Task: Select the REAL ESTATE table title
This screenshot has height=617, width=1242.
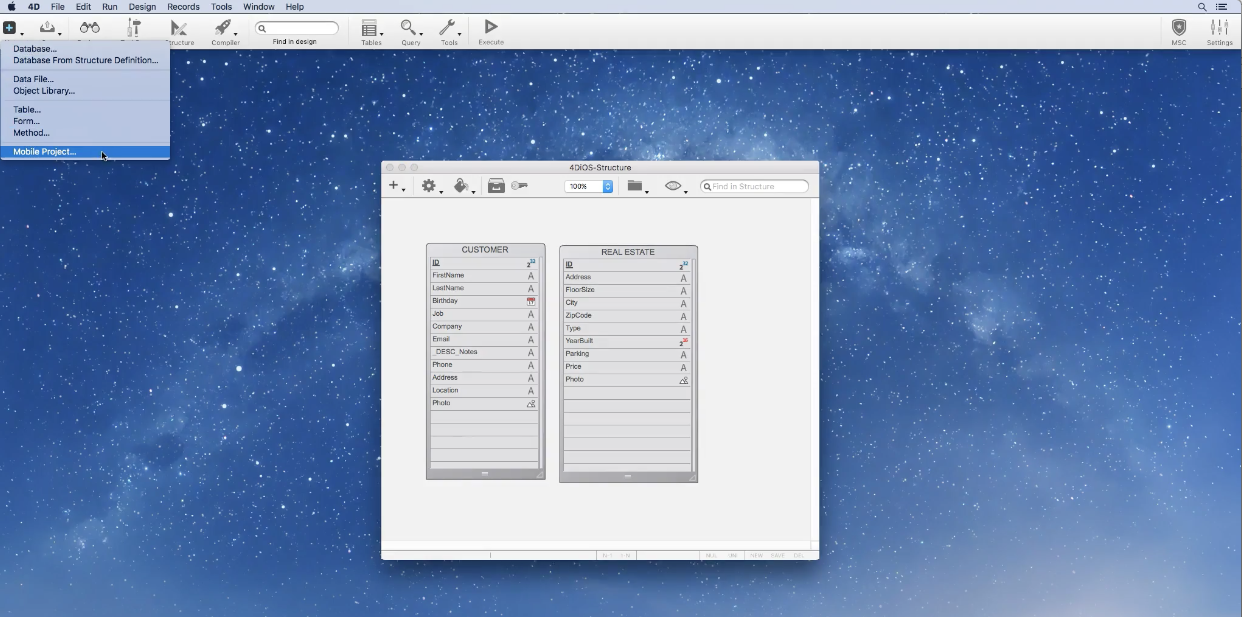Action: 628,252
